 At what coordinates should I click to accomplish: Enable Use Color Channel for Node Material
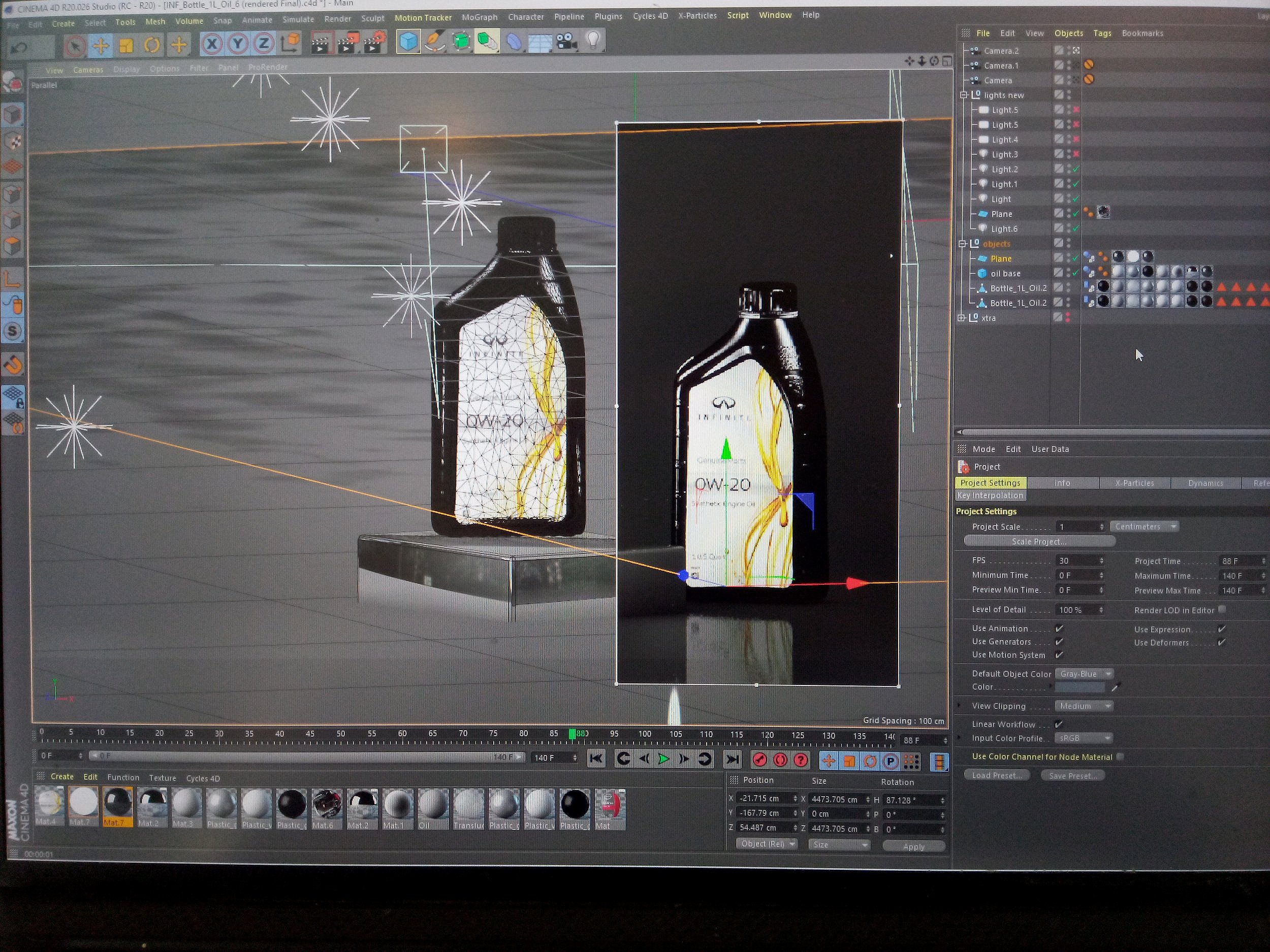pyautogui.click(x=1120, y=757)
